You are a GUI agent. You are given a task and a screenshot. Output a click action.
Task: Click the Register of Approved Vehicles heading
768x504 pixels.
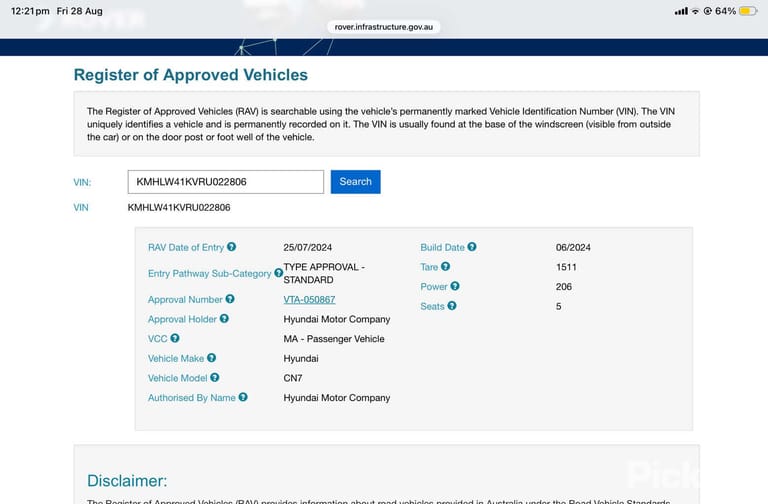coord(191,74)
